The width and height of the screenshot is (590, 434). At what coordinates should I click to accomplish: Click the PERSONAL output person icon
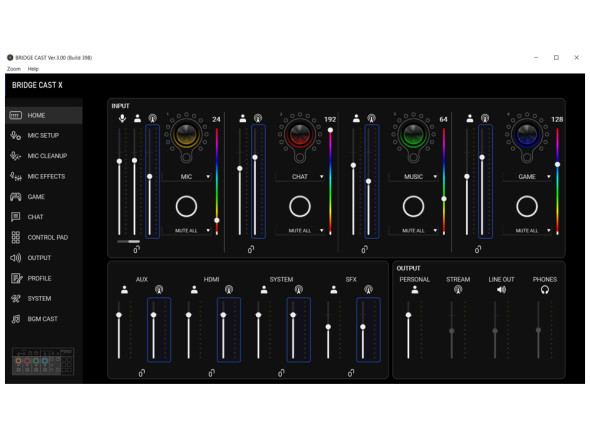click(x=415, y=289)
